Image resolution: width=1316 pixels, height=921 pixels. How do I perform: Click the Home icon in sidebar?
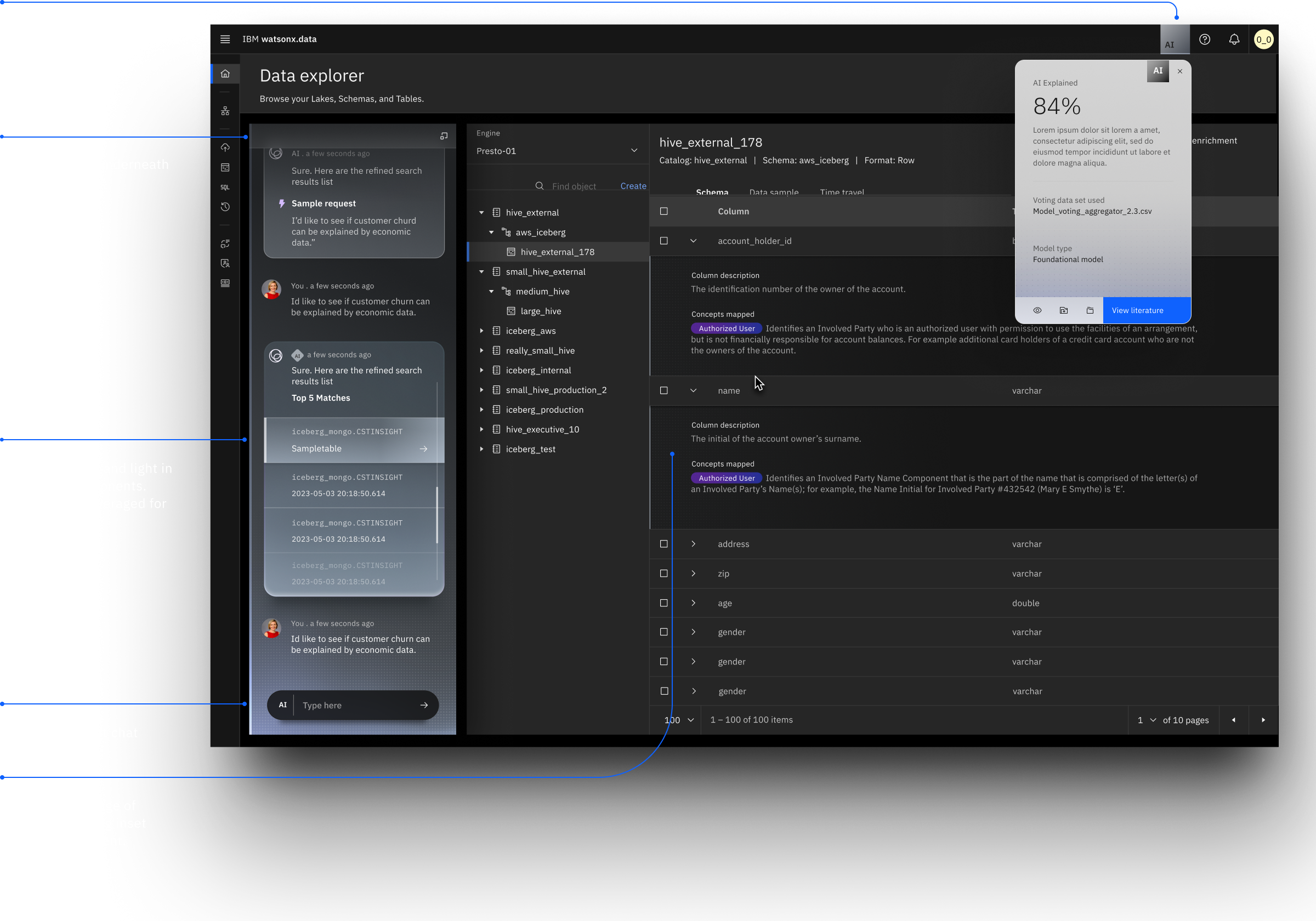[225, 74]
